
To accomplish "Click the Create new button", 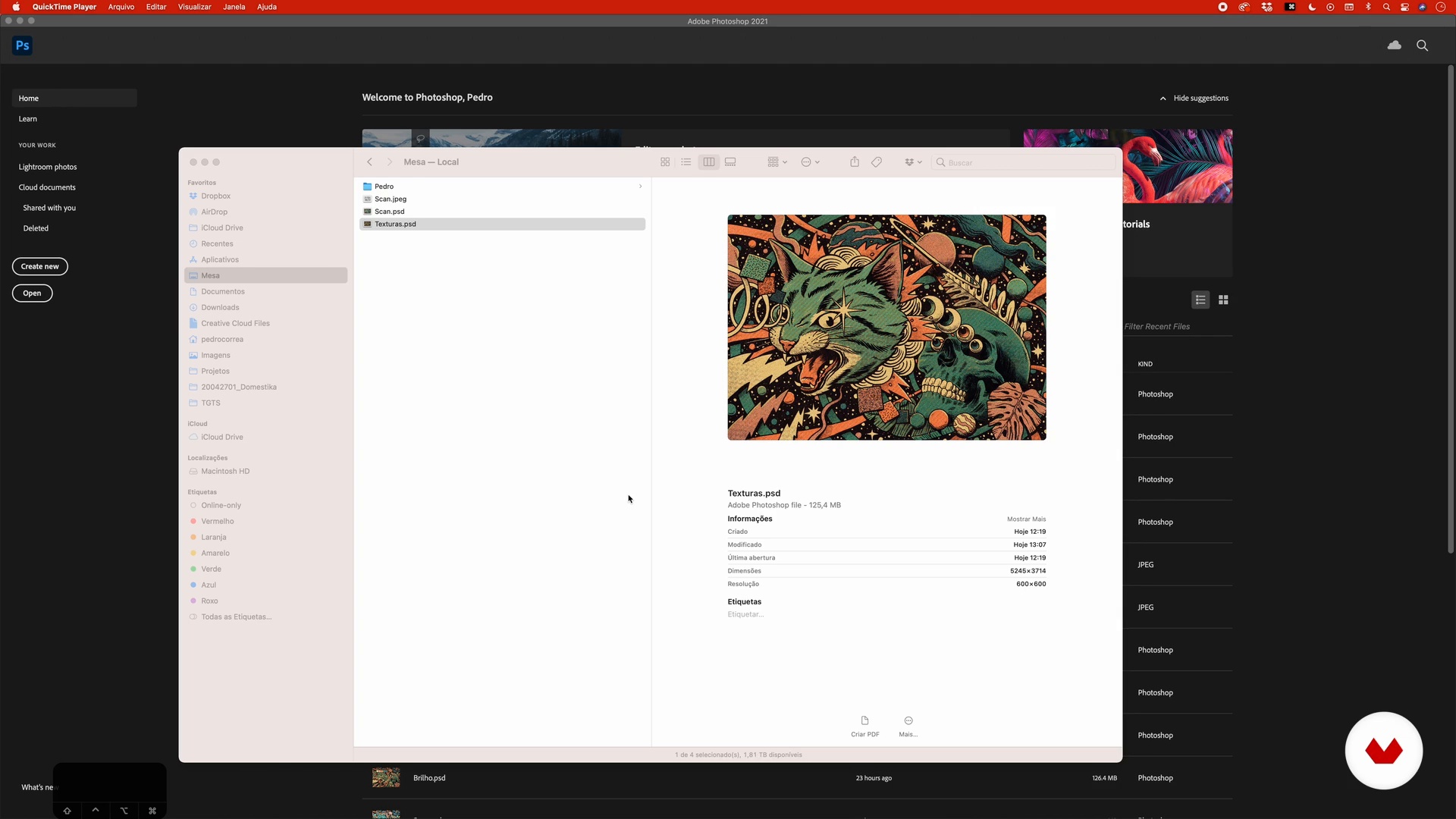I will tap(40, 267).
